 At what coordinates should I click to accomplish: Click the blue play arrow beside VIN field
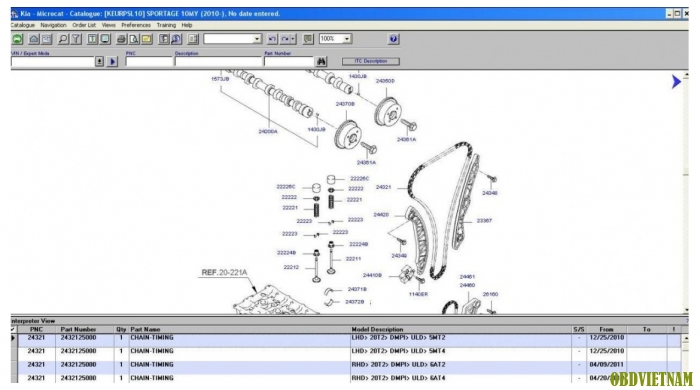[112, 62]
